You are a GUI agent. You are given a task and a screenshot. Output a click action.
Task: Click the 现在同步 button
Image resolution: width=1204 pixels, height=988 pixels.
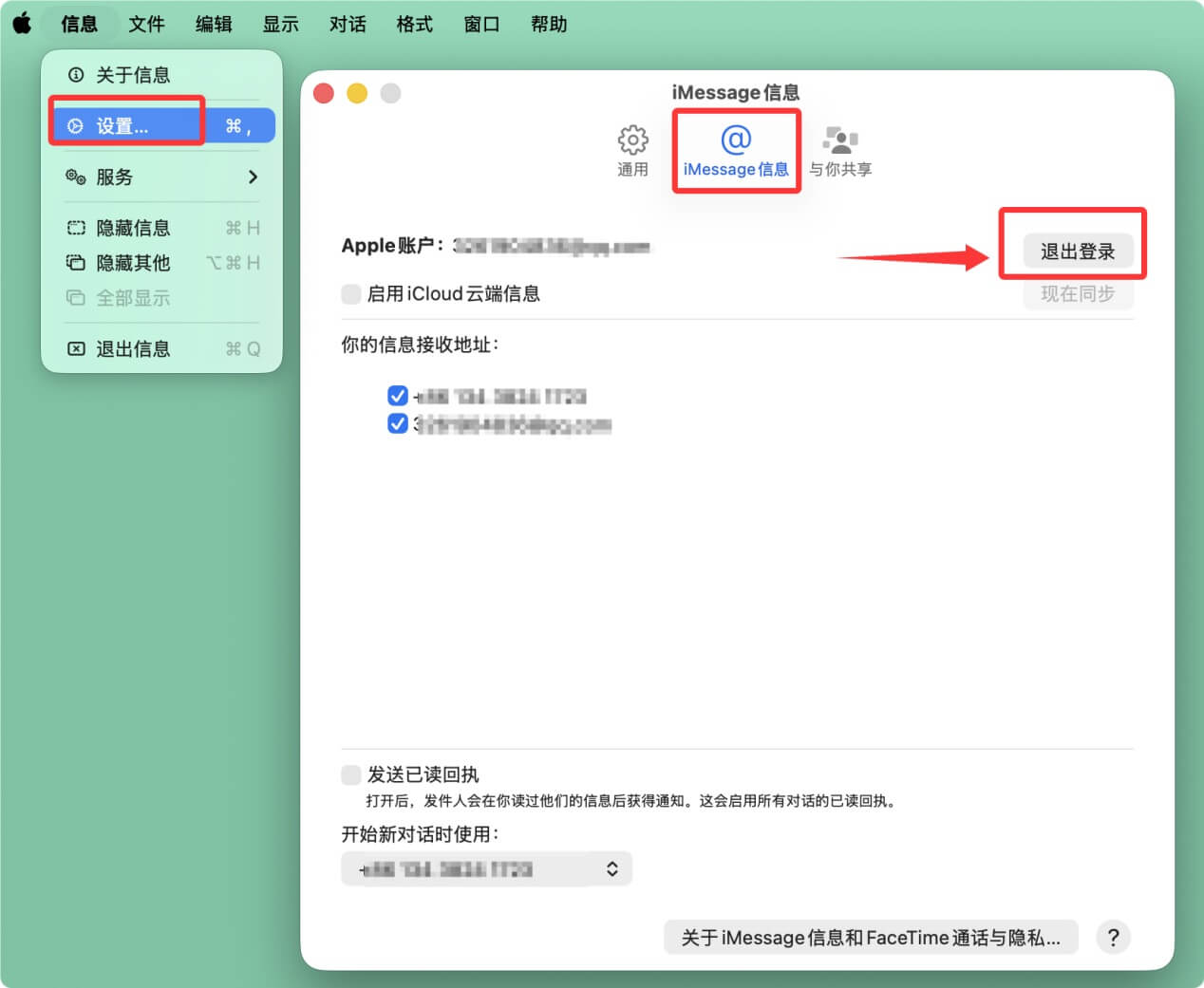click(x=1078, y=294)
